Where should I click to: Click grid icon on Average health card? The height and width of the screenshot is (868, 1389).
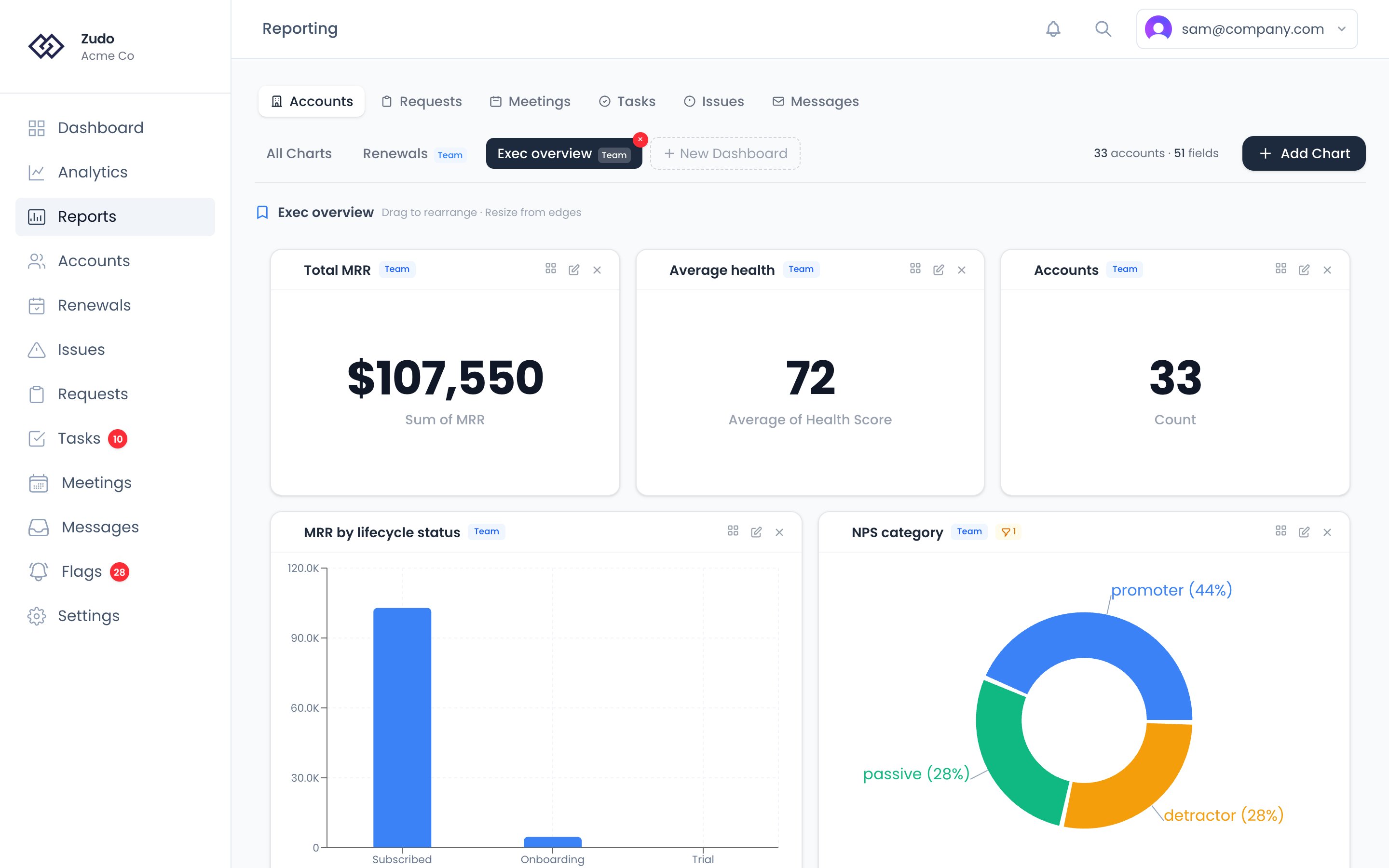click(x=915, y=269)
